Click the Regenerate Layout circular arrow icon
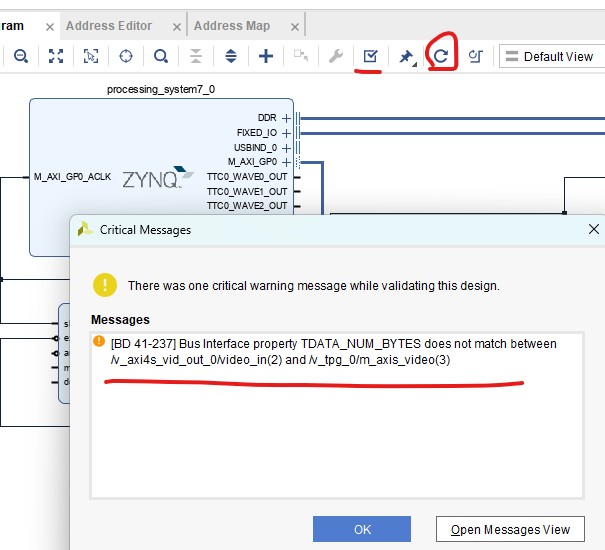 pyautogui.click(x=441, y=57)
